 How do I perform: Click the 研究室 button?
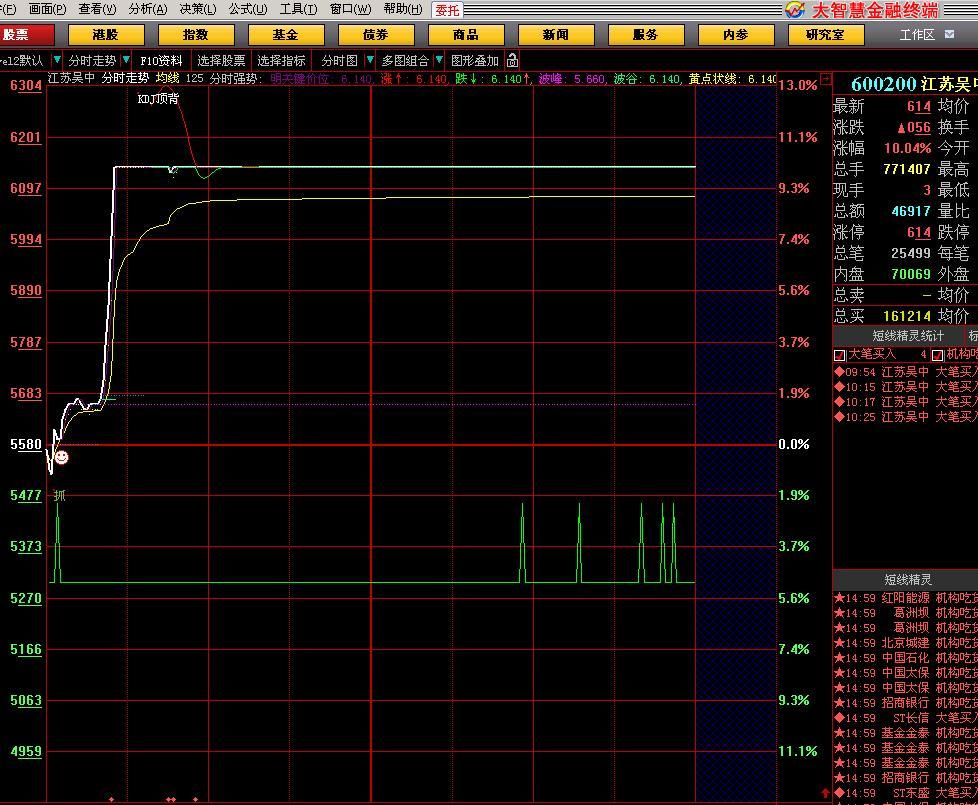pyautogui.click(x=826, y=35)
